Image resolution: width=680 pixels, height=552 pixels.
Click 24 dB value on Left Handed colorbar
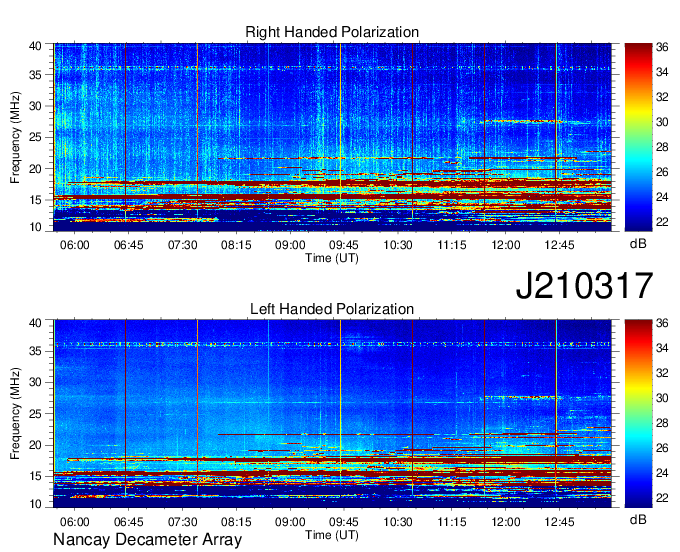pos(662,473)
